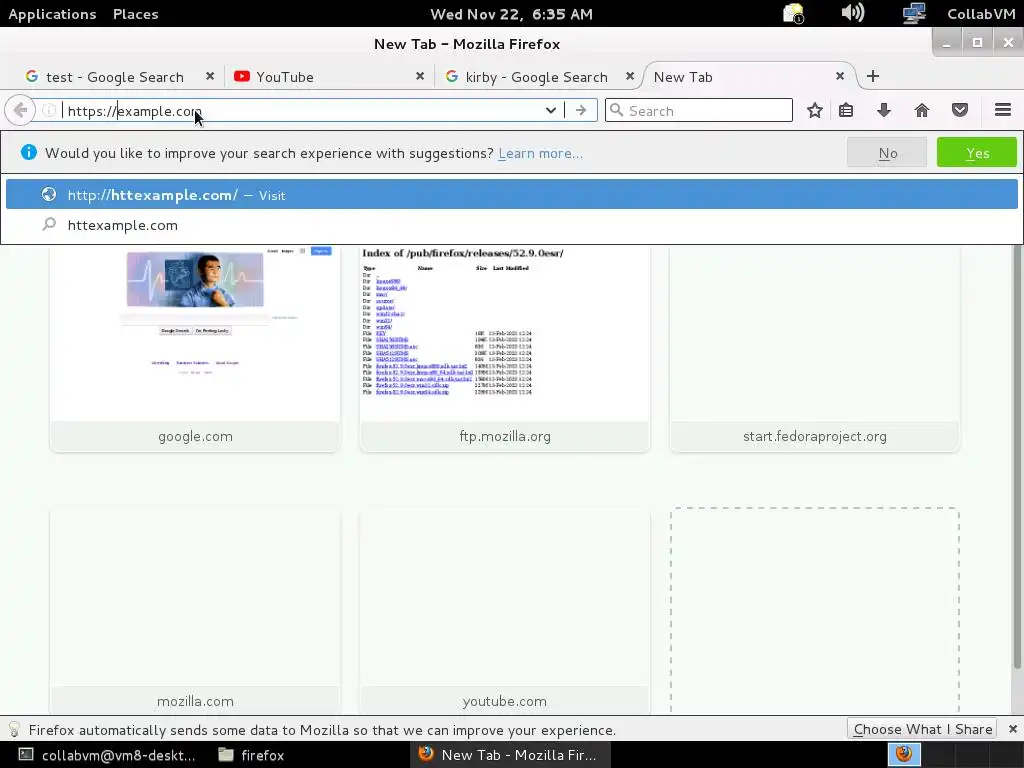Click the globe icon of Visit suggestion
Image resolution: width=1024 pixels, height=768 pixels.
[x=49, y=195]
